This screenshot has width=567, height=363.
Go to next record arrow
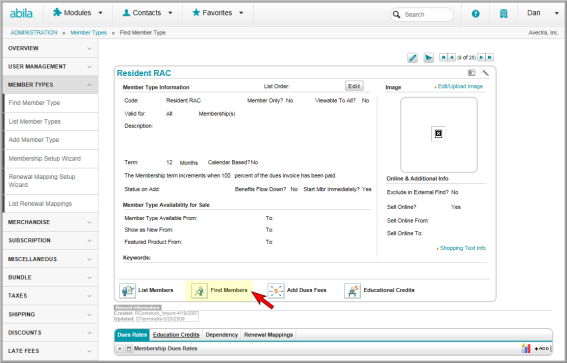point(481,57)
